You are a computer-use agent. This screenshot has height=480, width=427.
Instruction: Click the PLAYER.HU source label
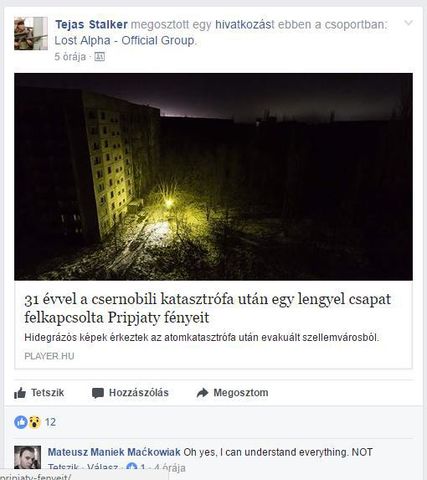49,356
